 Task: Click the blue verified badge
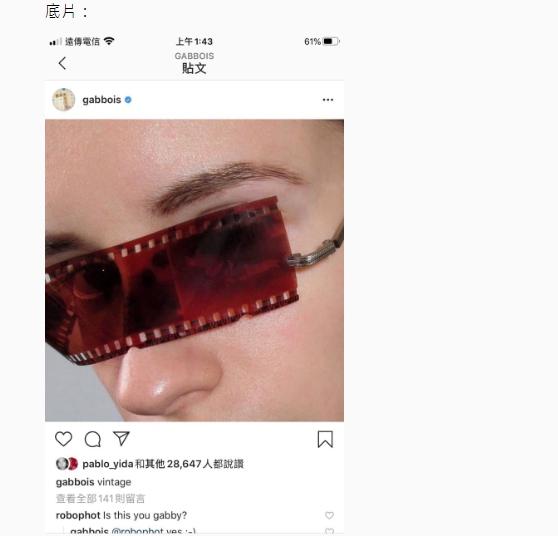point(128,100)
